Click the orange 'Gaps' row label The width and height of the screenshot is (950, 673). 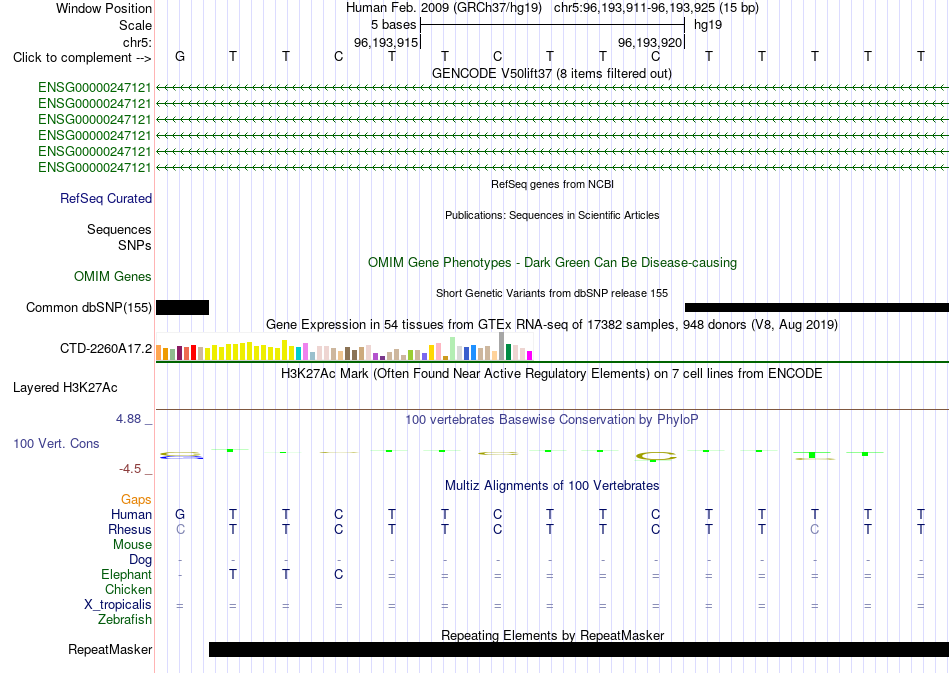(x=136, y=499)
